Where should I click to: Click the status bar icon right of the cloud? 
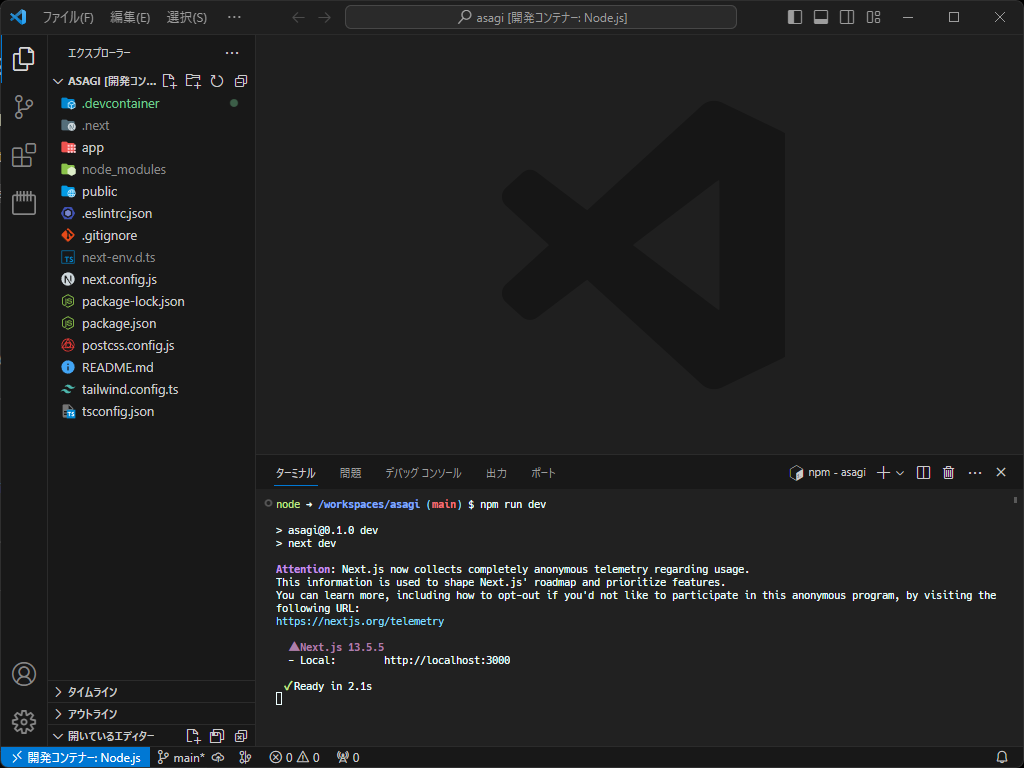245,758
